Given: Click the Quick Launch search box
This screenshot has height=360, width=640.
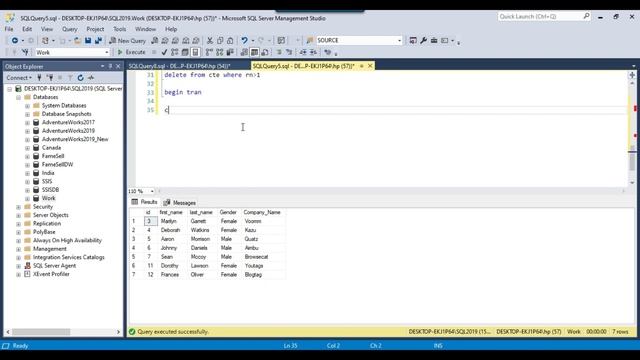Looking at the screenshot, I should (x=544, y=16).
